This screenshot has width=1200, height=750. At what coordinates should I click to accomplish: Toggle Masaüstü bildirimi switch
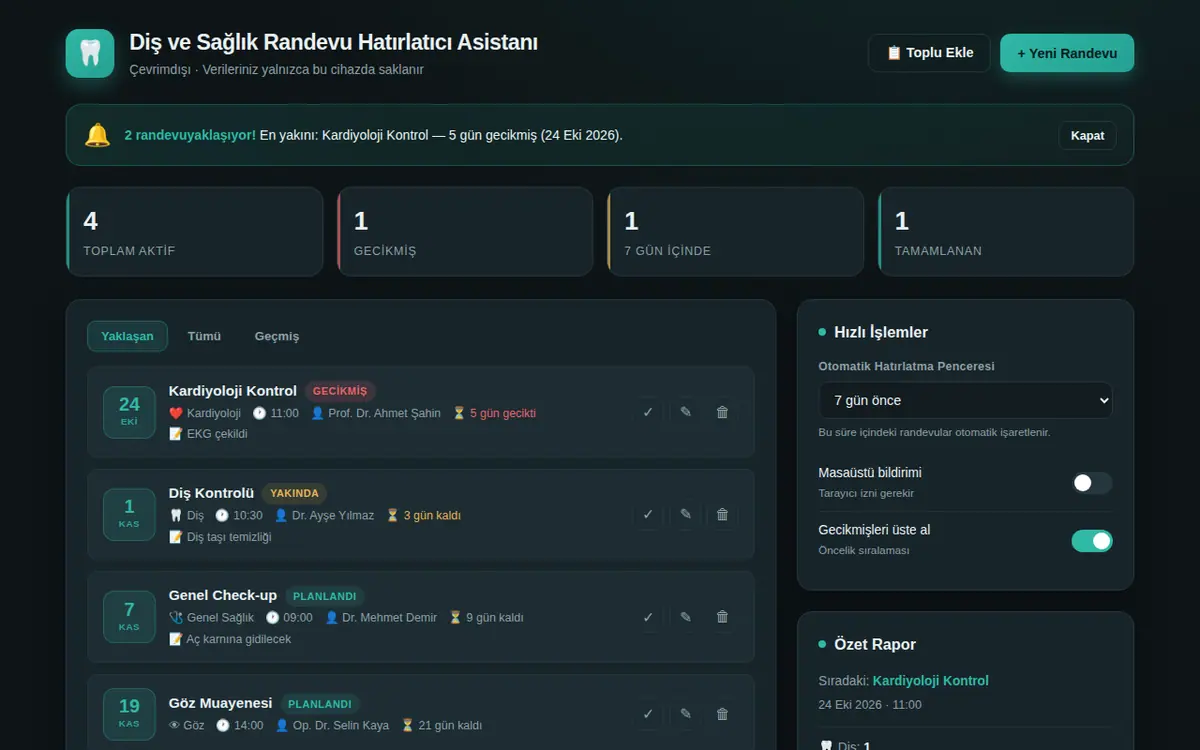pyautogui.click(x=1092, y=483)
